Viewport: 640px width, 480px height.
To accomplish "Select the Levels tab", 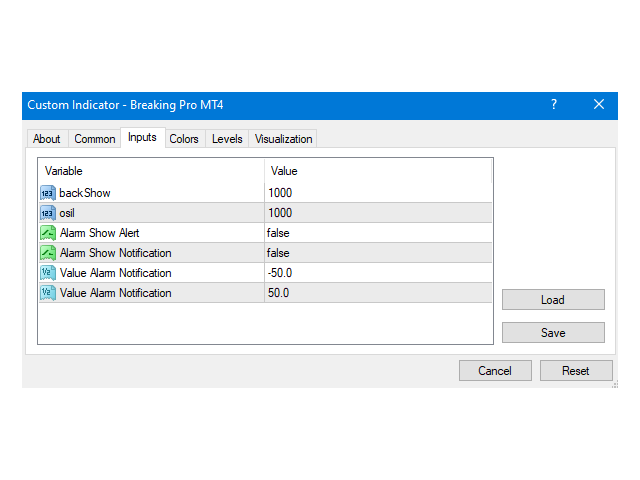I will click(227, 139).
